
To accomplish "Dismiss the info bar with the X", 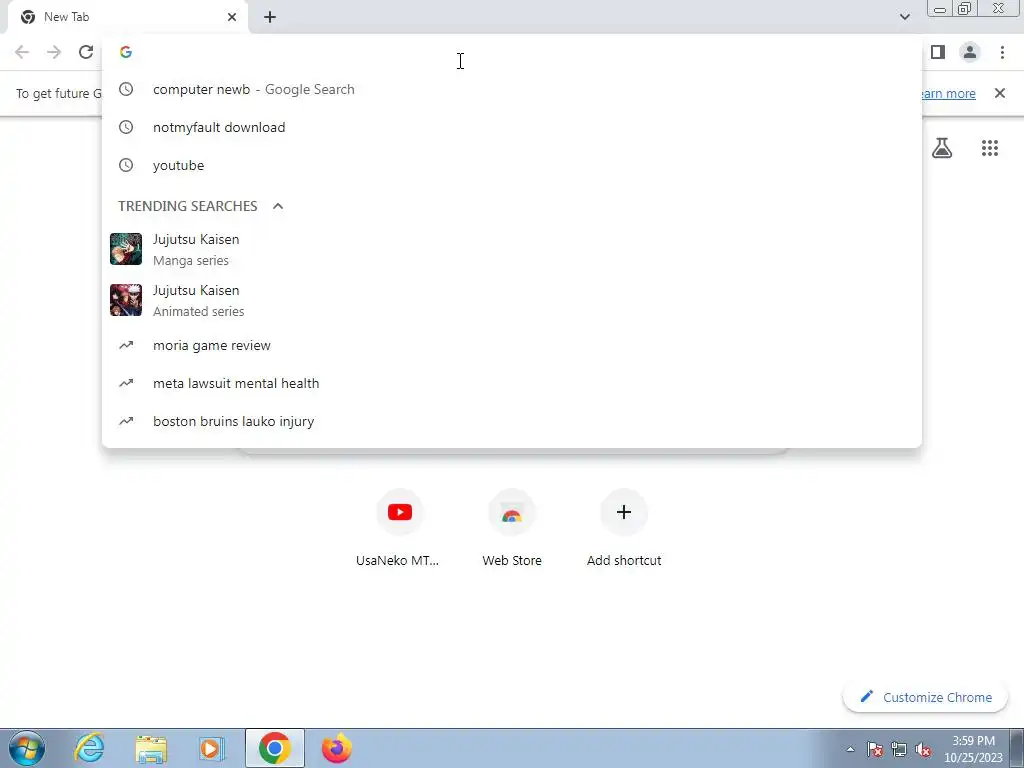I will pos(1000,93).
